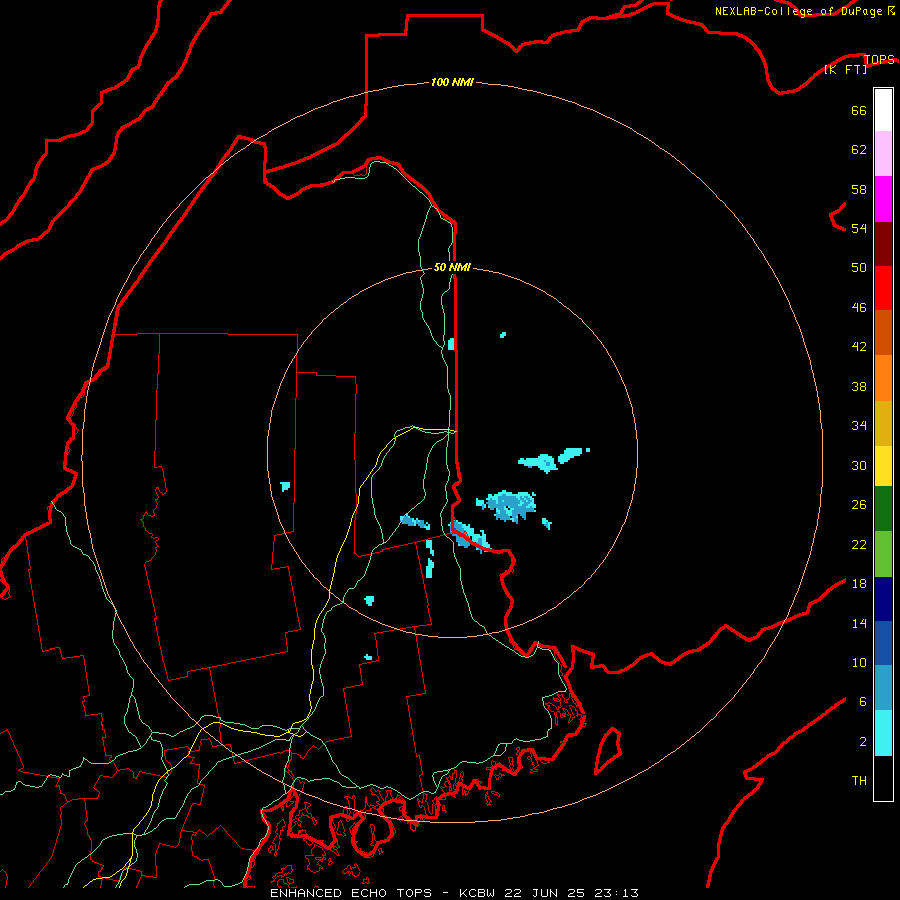Click the legend value 34
Screen dimensions: 900x900
point(859,426)
